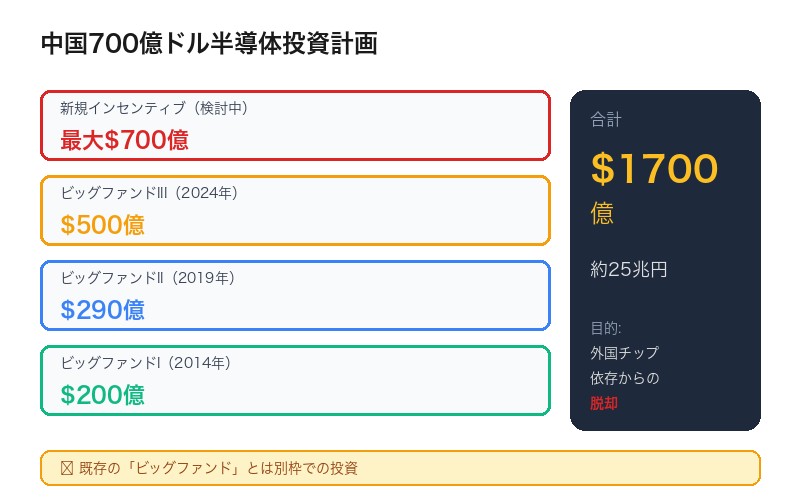800x500 pixels.
Task: Select the 新規インセンティブ（検討中） label
Action: pos(154,108)
